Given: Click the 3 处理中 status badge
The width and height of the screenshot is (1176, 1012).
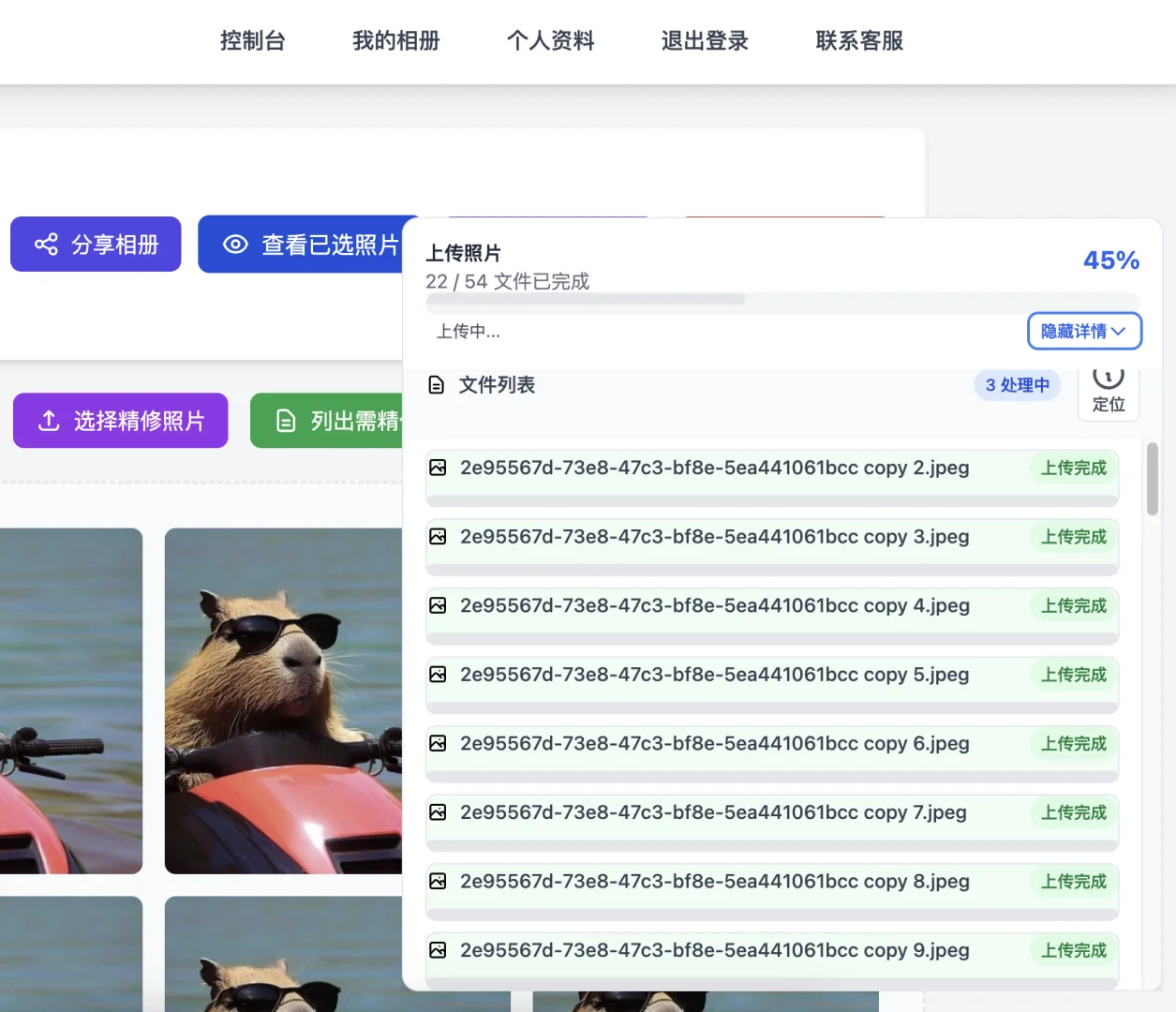Looking at the screenshot, I should [x=1018, y=385].
